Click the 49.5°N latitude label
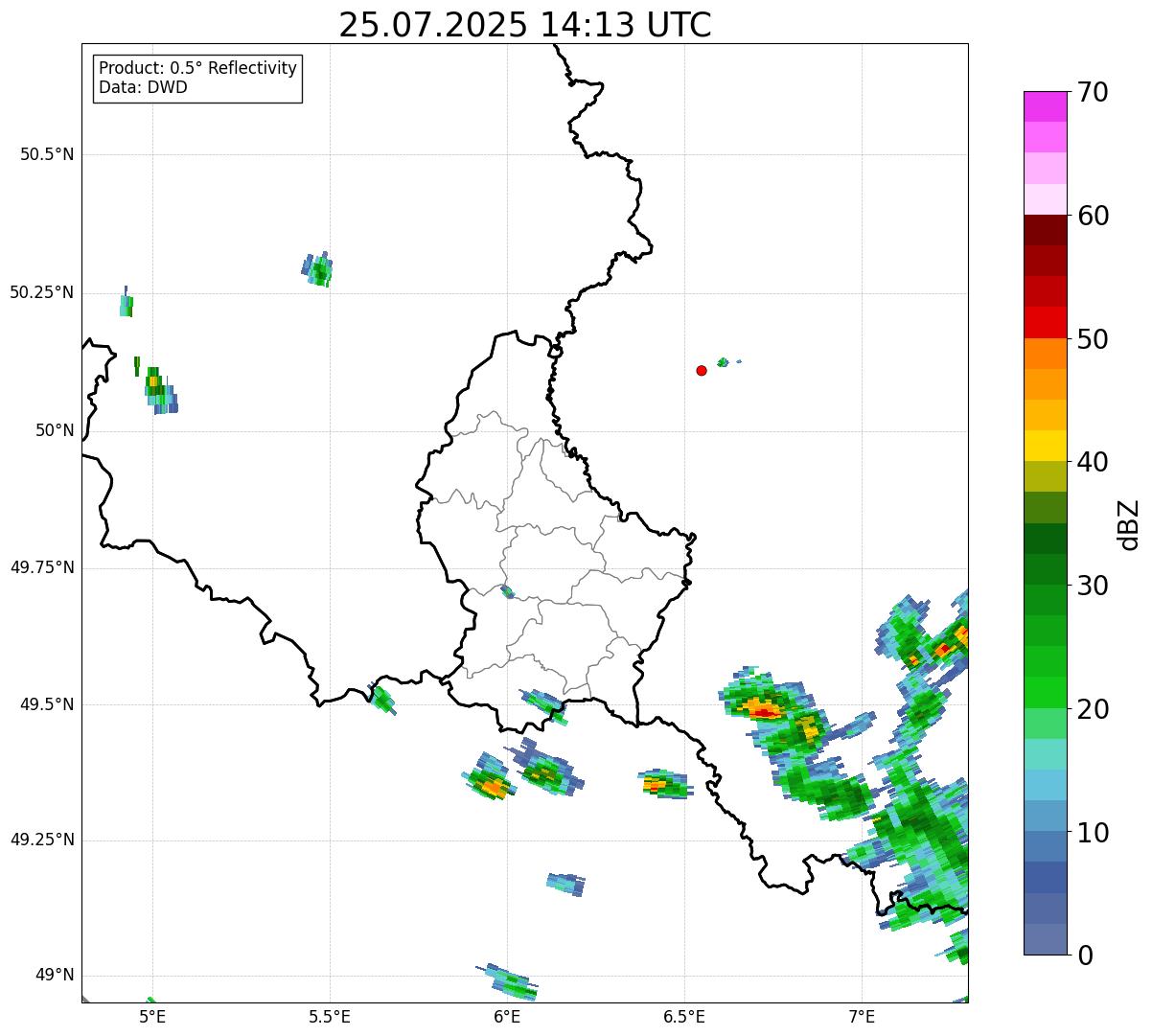This screenshot has height=1036, width=1152. click(x=46, y=704)
